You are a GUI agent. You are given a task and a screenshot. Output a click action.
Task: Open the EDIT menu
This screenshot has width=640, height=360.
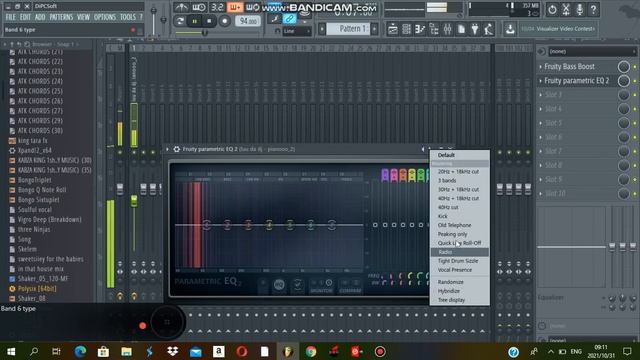(x=25, y=17)
